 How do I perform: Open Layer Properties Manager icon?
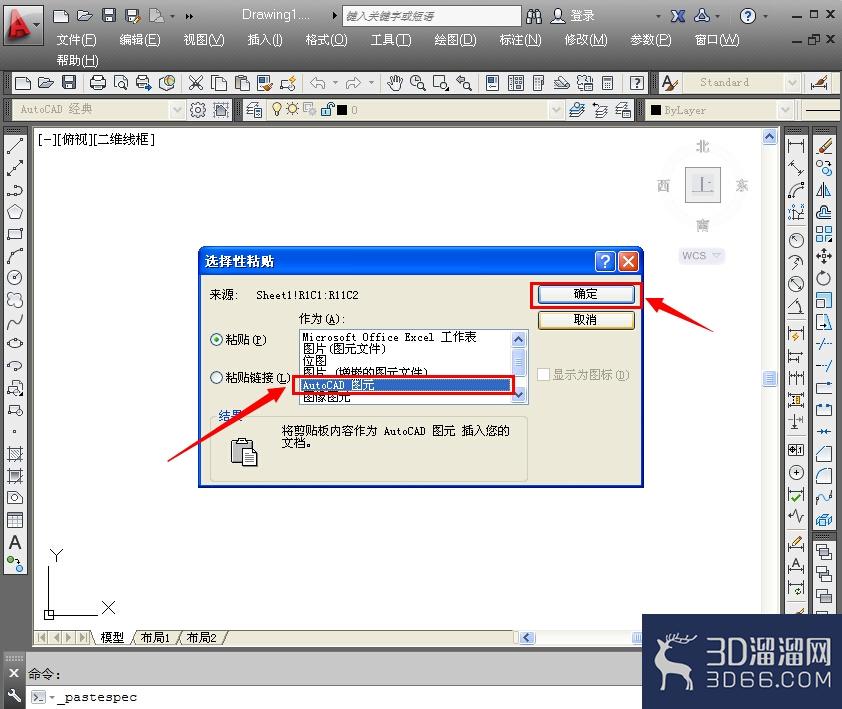click(254, 110)
